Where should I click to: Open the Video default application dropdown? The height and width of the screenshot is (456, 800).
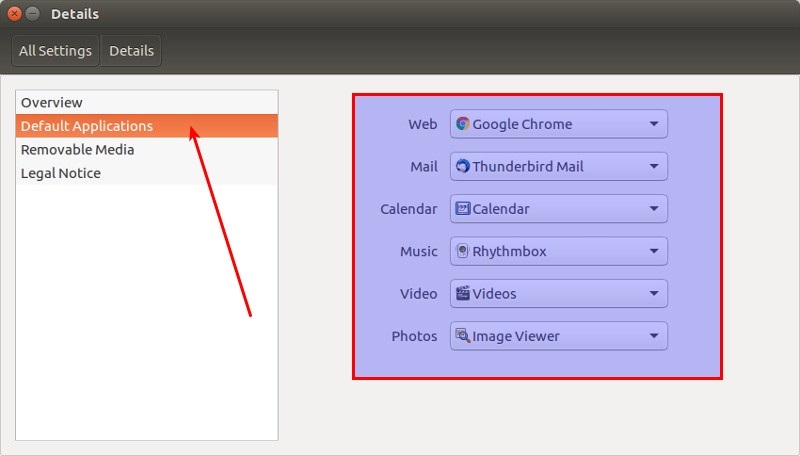click(559, 293)
